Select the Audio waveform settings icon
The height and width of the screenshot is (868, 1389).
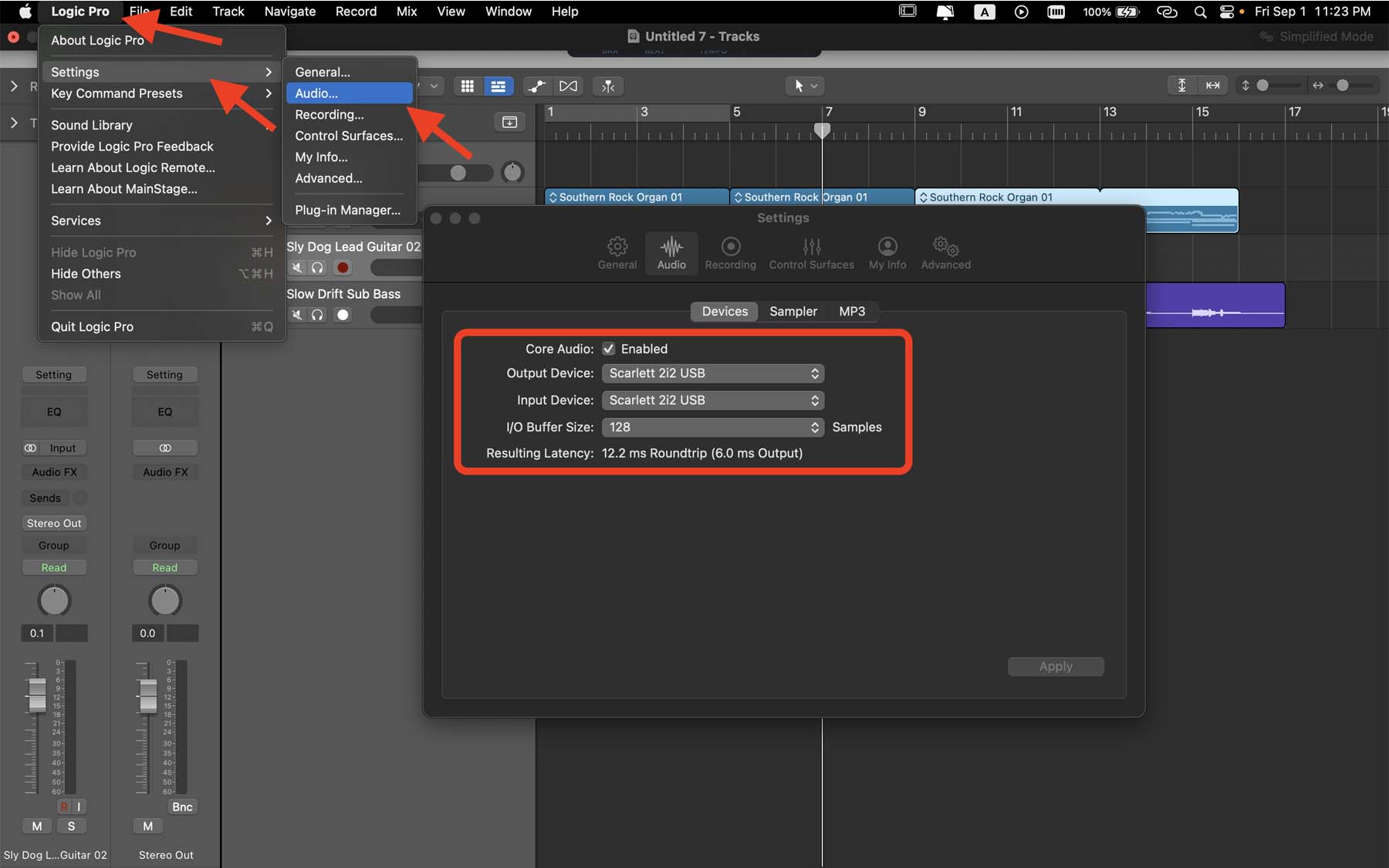[x=671, y=253]
